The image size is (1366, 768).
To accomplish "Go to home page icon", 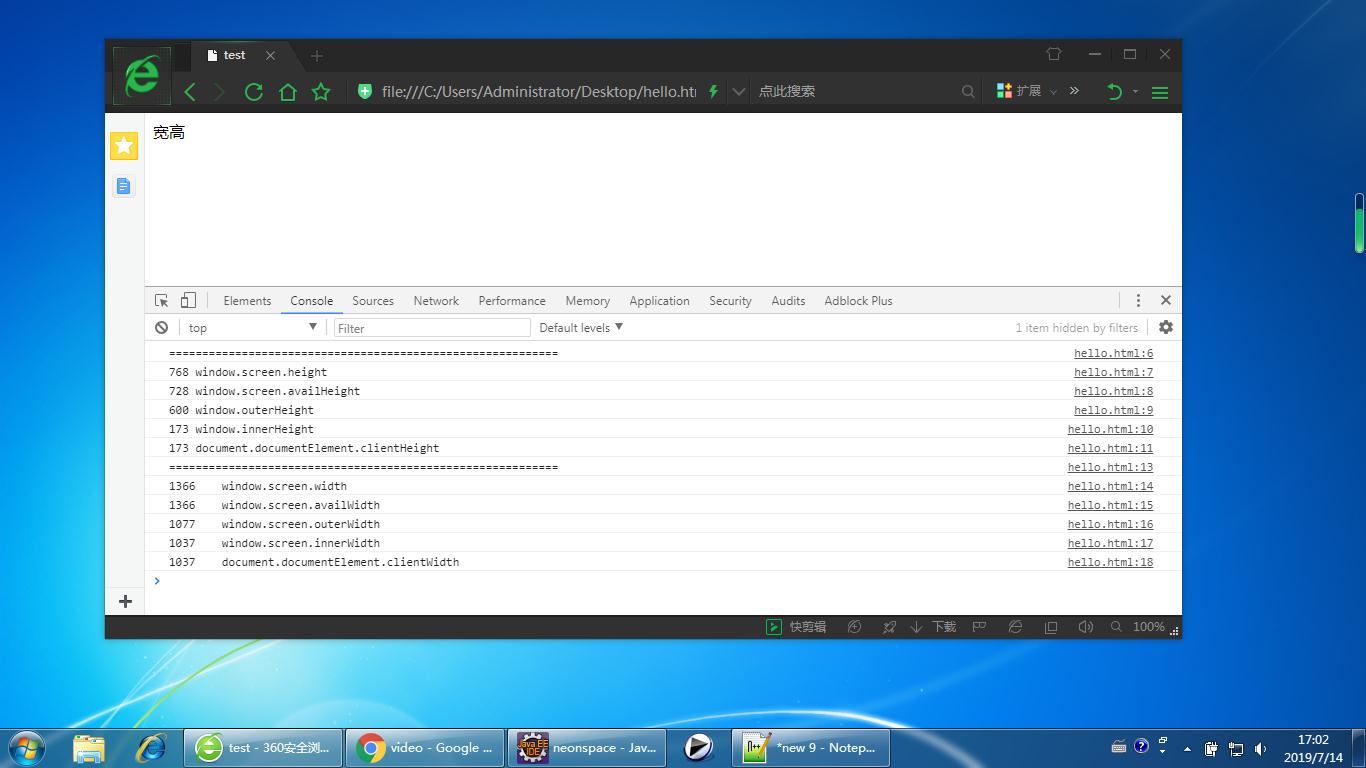I will 288,92.
